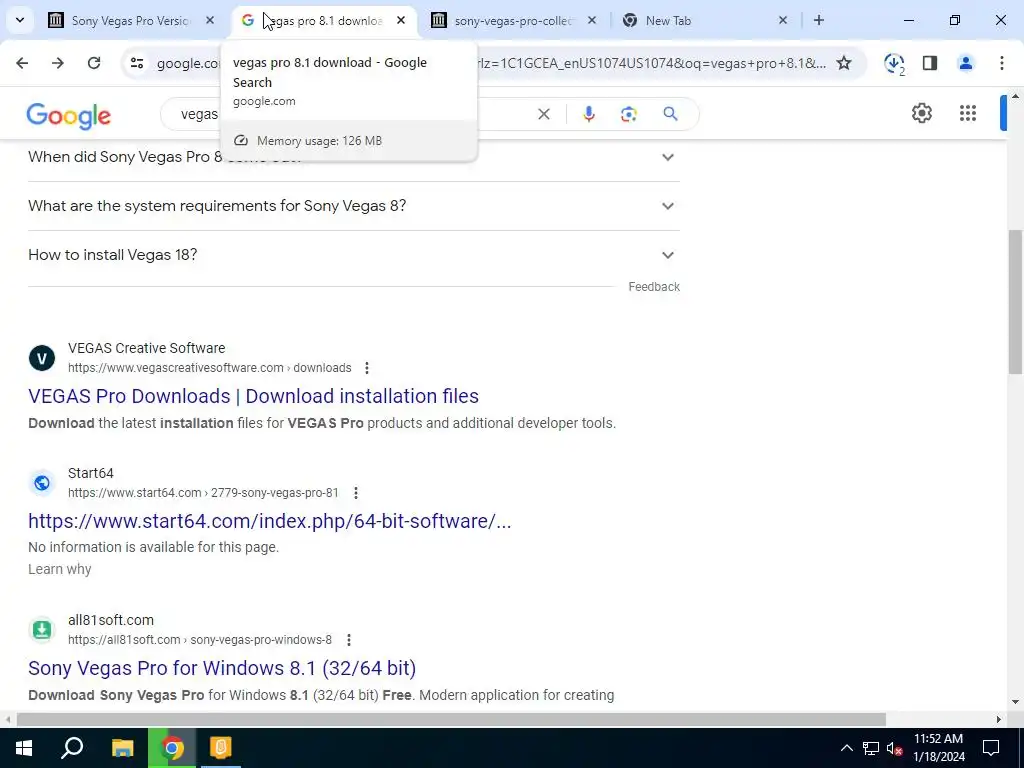Switch to the sony-vegas-pro-collection tab
Image resolution: width=1024 pixels, height=768 pixels.
pos(513,21)
